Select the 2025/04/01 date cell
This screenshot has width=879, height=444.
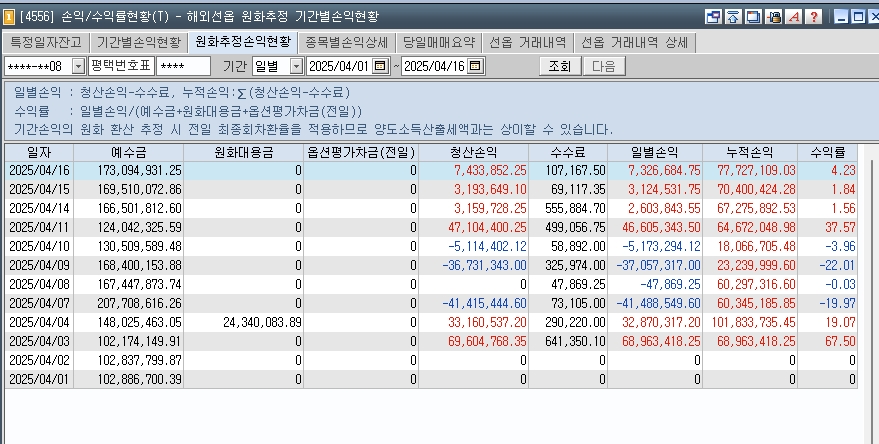pyautogui.click(x=39, y=380)
